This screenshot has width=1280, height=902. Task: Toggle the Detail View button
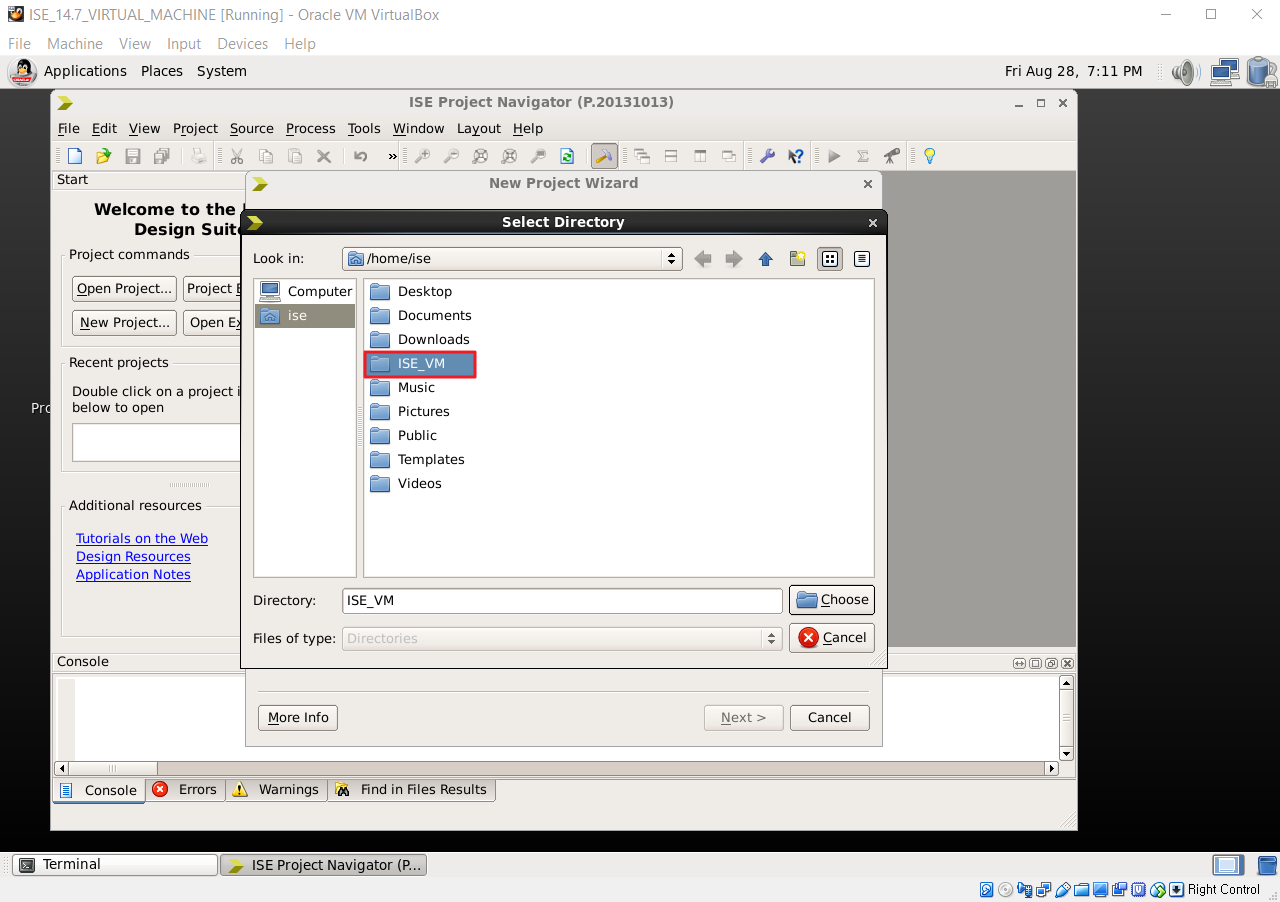tap(861, 259)
